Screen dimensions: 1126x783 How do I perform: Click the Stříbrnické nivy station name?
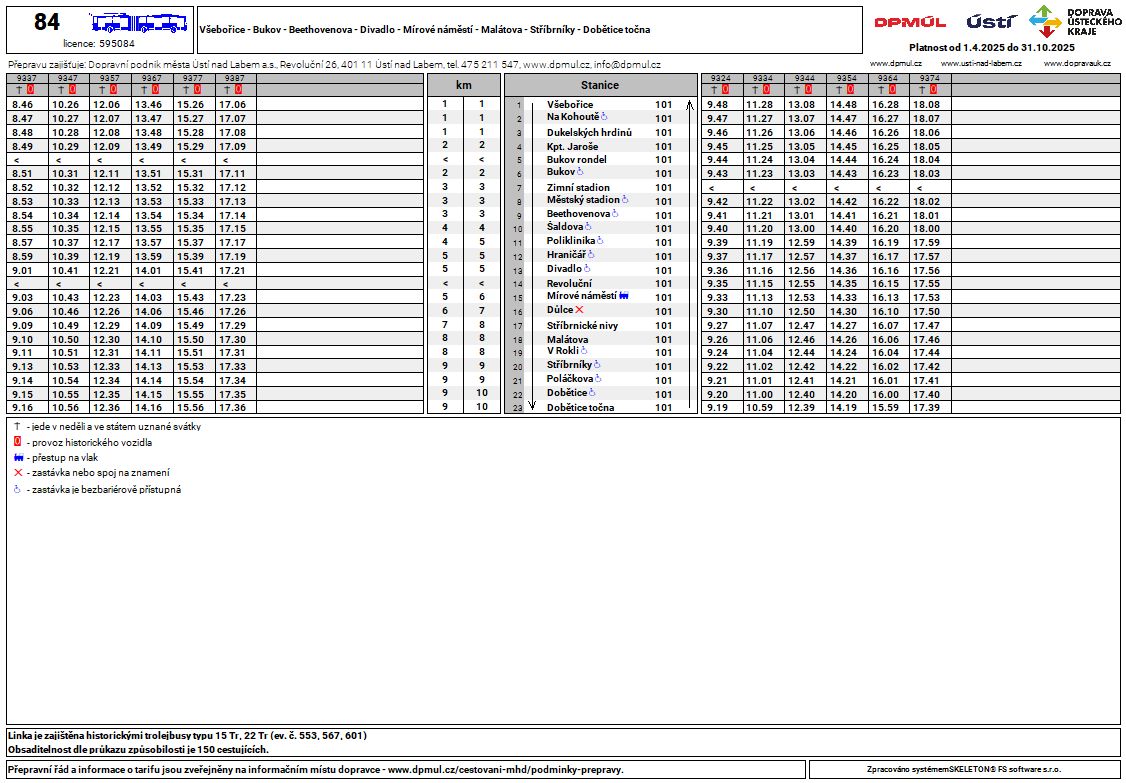click(582, 325)
